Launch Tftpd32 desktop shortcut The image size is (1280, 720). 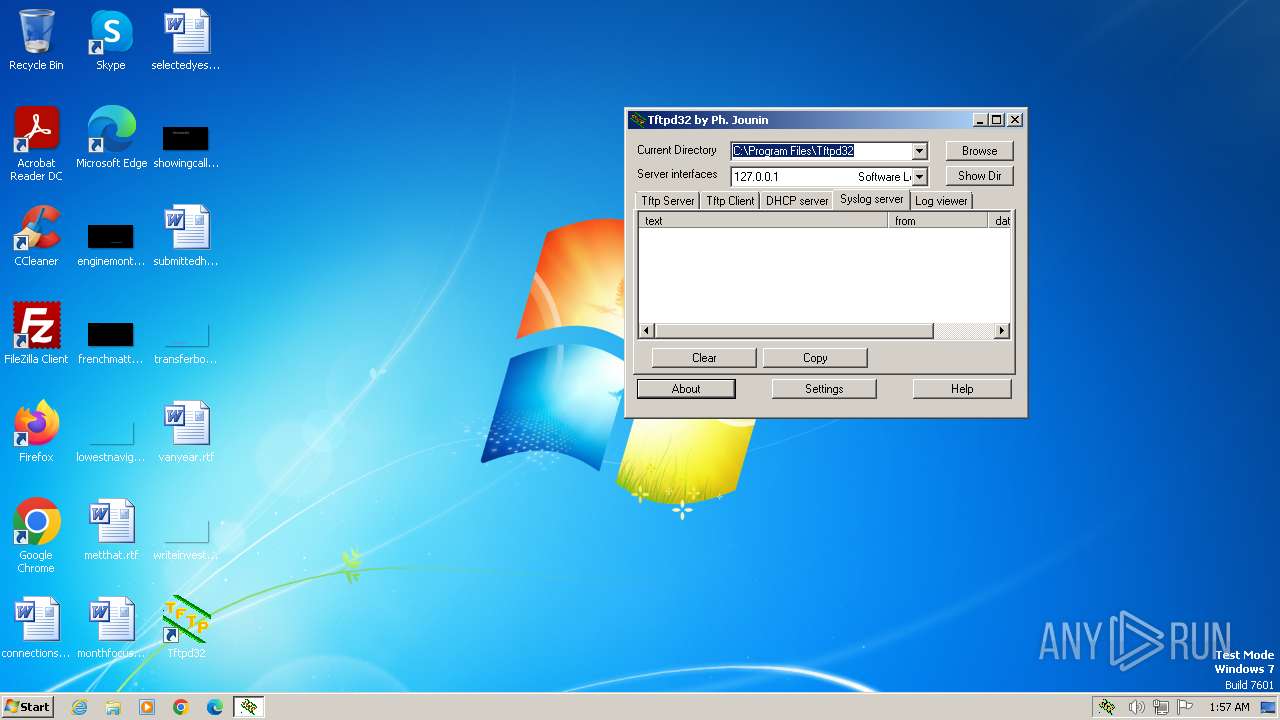point(186,628)
